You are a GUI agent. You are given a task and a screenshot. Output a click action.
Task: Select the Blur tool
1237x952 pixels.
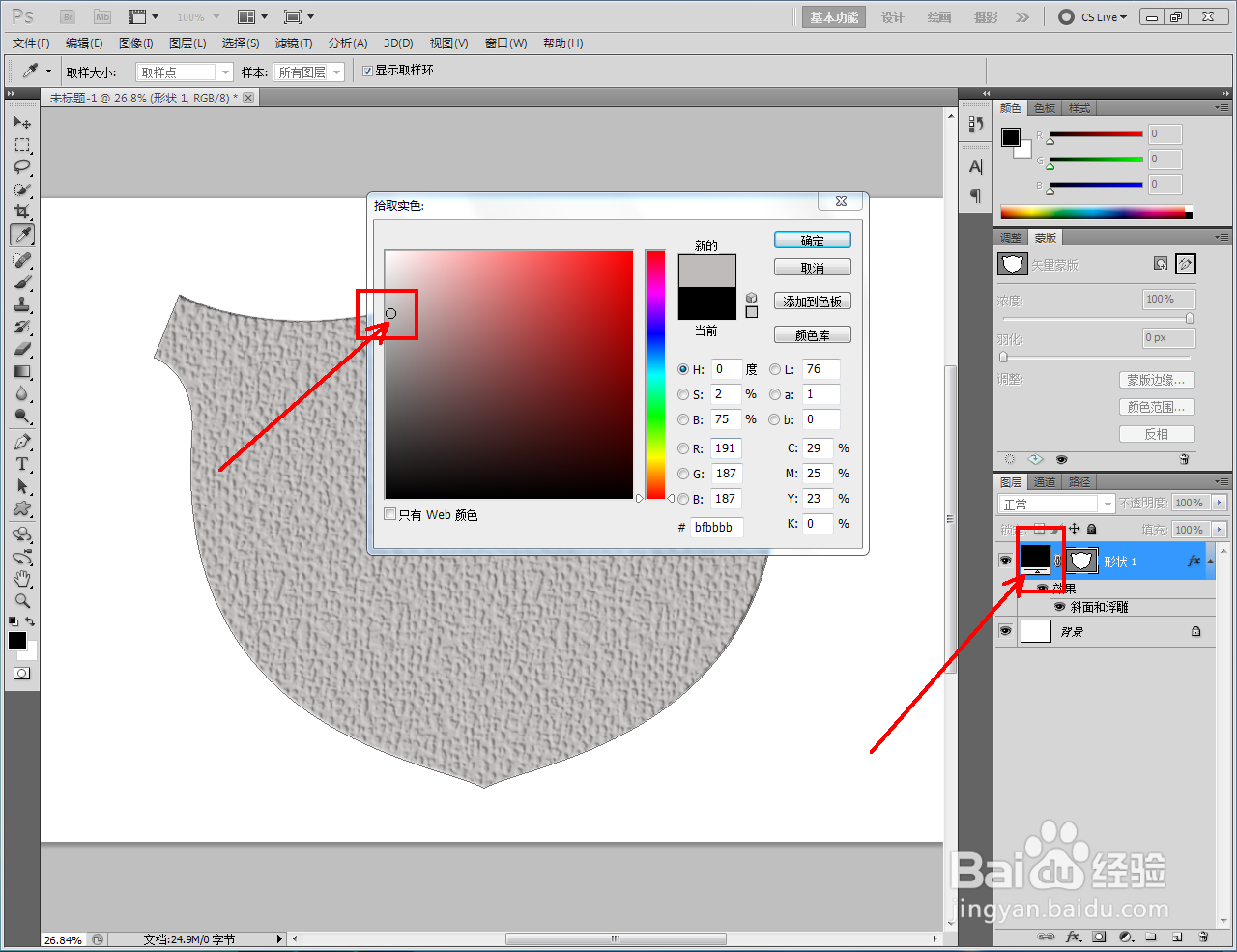(x=22, y=393)
